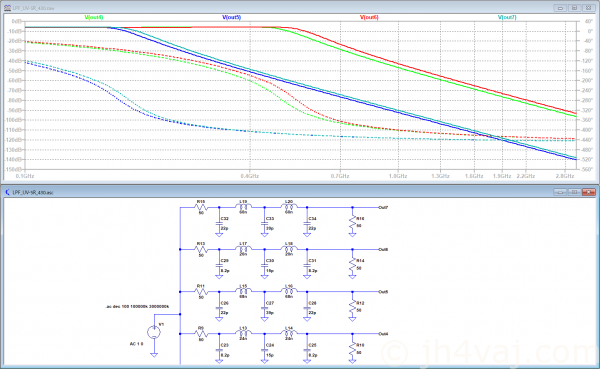Click the .ac dec simulation directive text
This screenshot has width=600, height=369.
(137, 307)
